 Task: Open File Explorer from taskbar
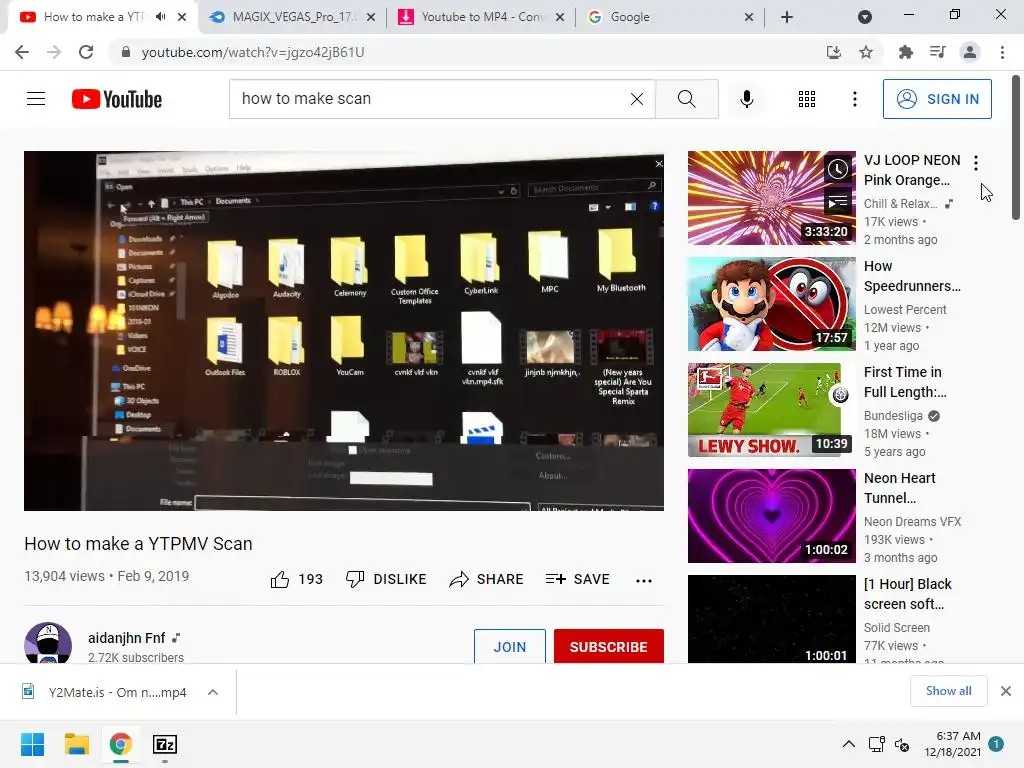[76, 744]
